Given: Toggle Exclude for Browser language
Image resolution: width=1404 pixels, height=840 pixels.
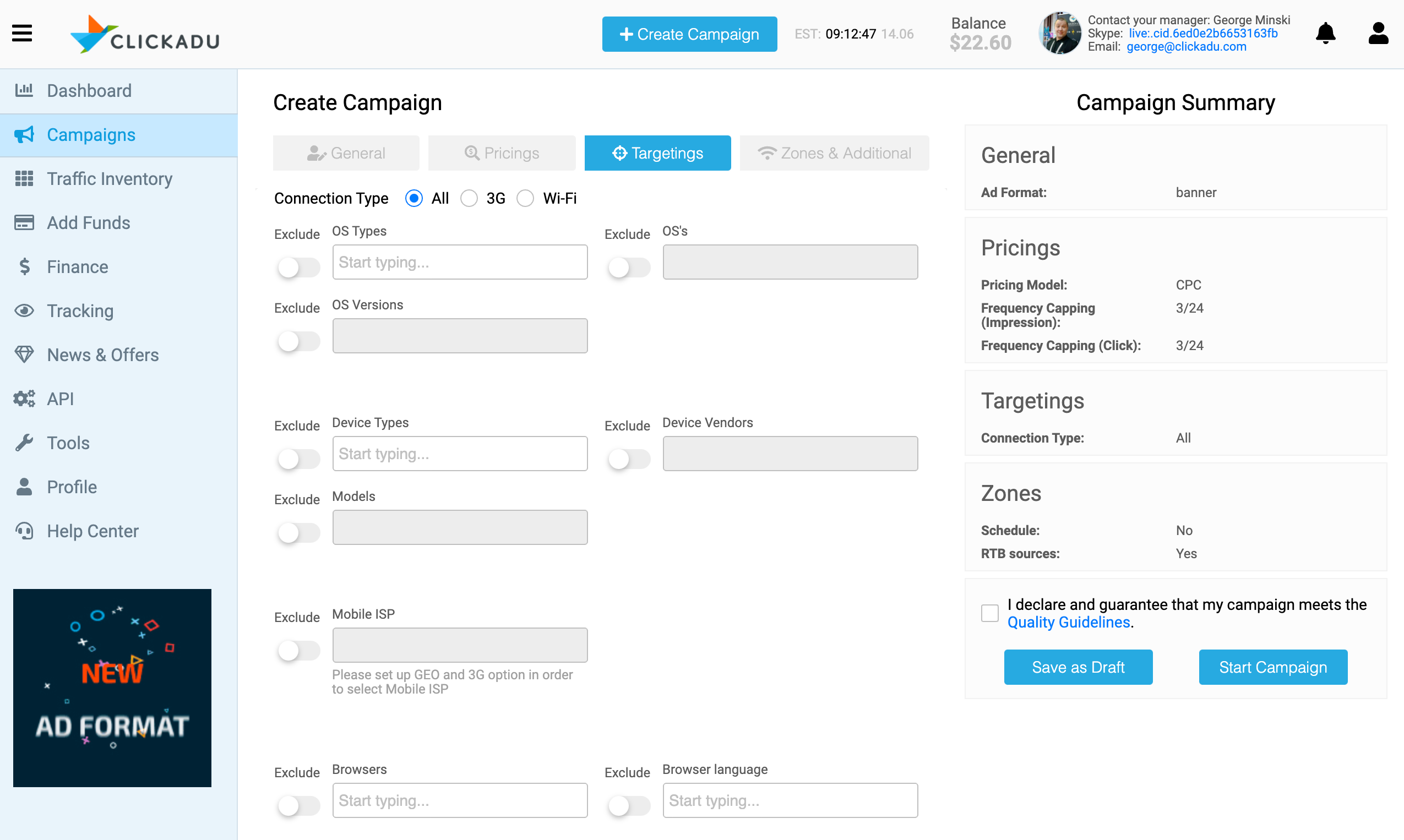Looking at the screenshot, I should (628, 805).
